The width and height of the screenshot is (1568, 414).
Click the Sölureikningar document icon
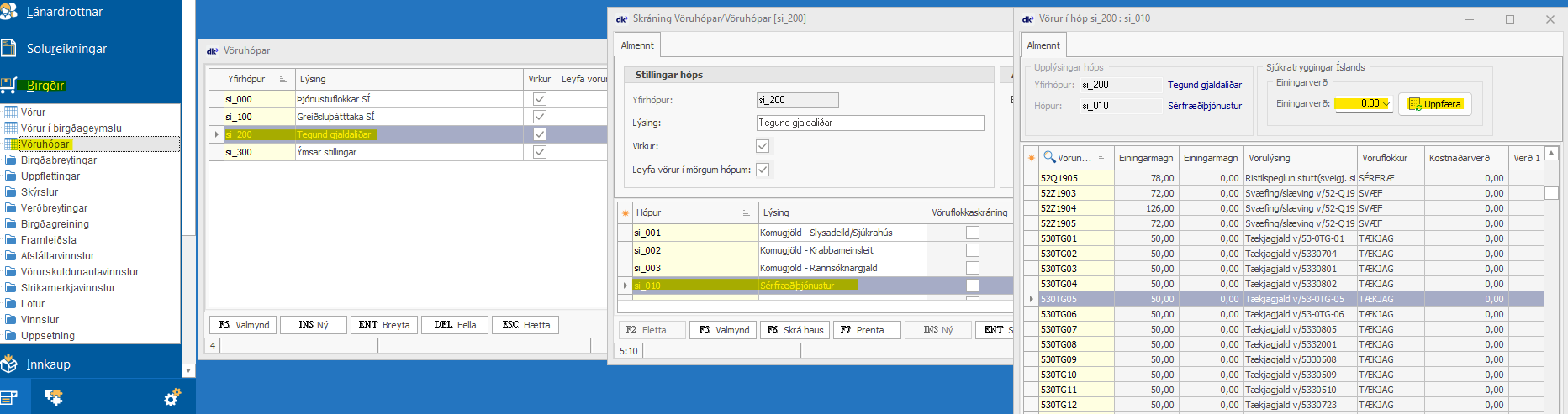click(9, 48)
